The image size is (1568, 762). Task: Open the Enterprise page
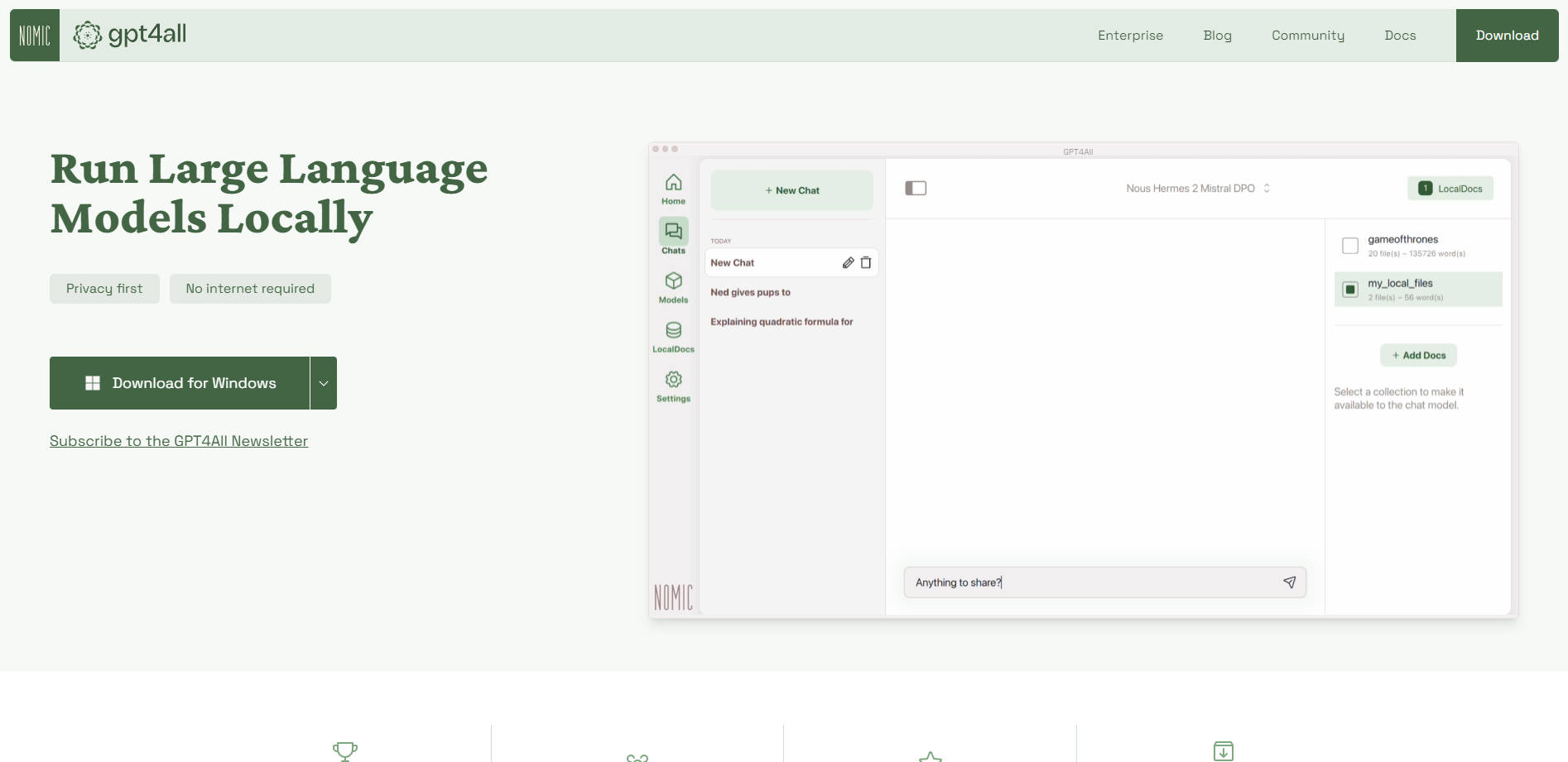1130,36
